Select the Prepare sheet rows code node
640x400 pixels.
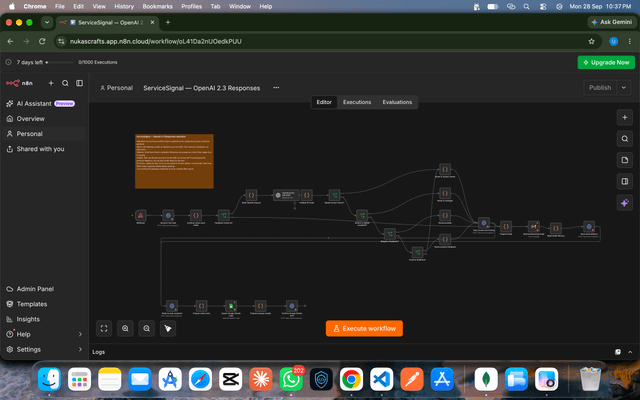point(201,306)
